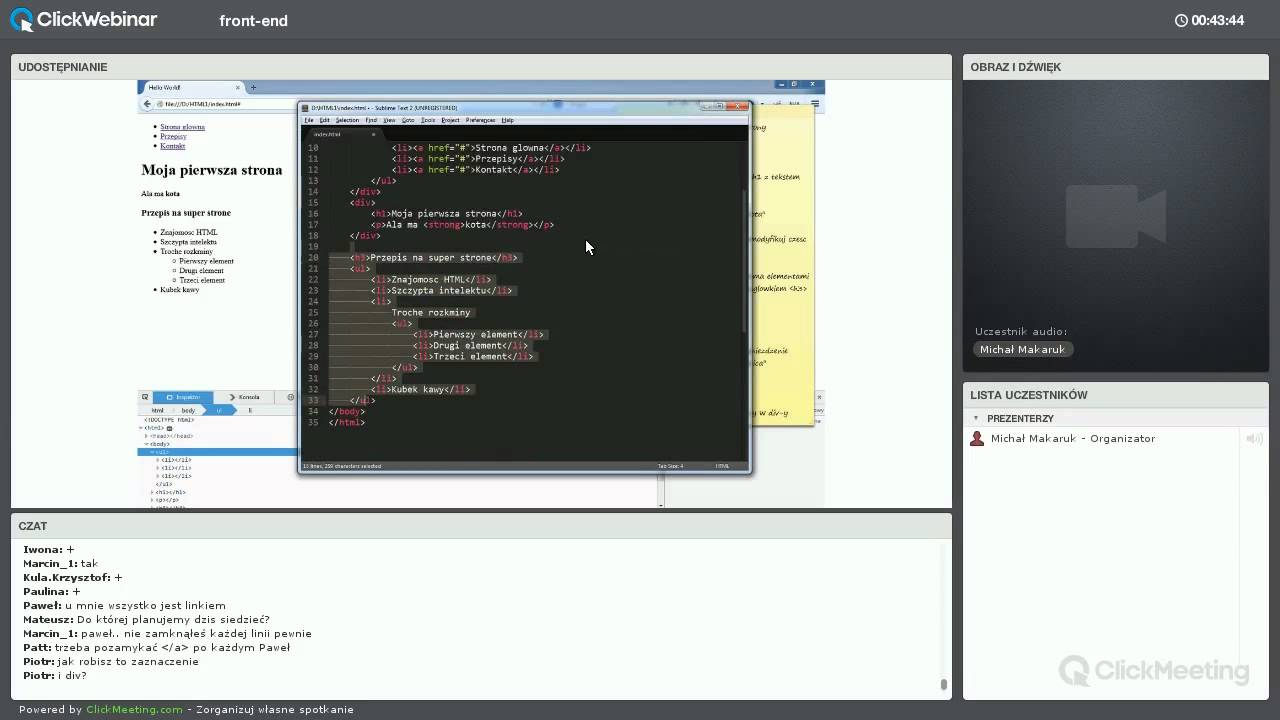Click the Sublime Text vertical scrollbar
This screenshot has height=720, width=1280.
[744, 260]
